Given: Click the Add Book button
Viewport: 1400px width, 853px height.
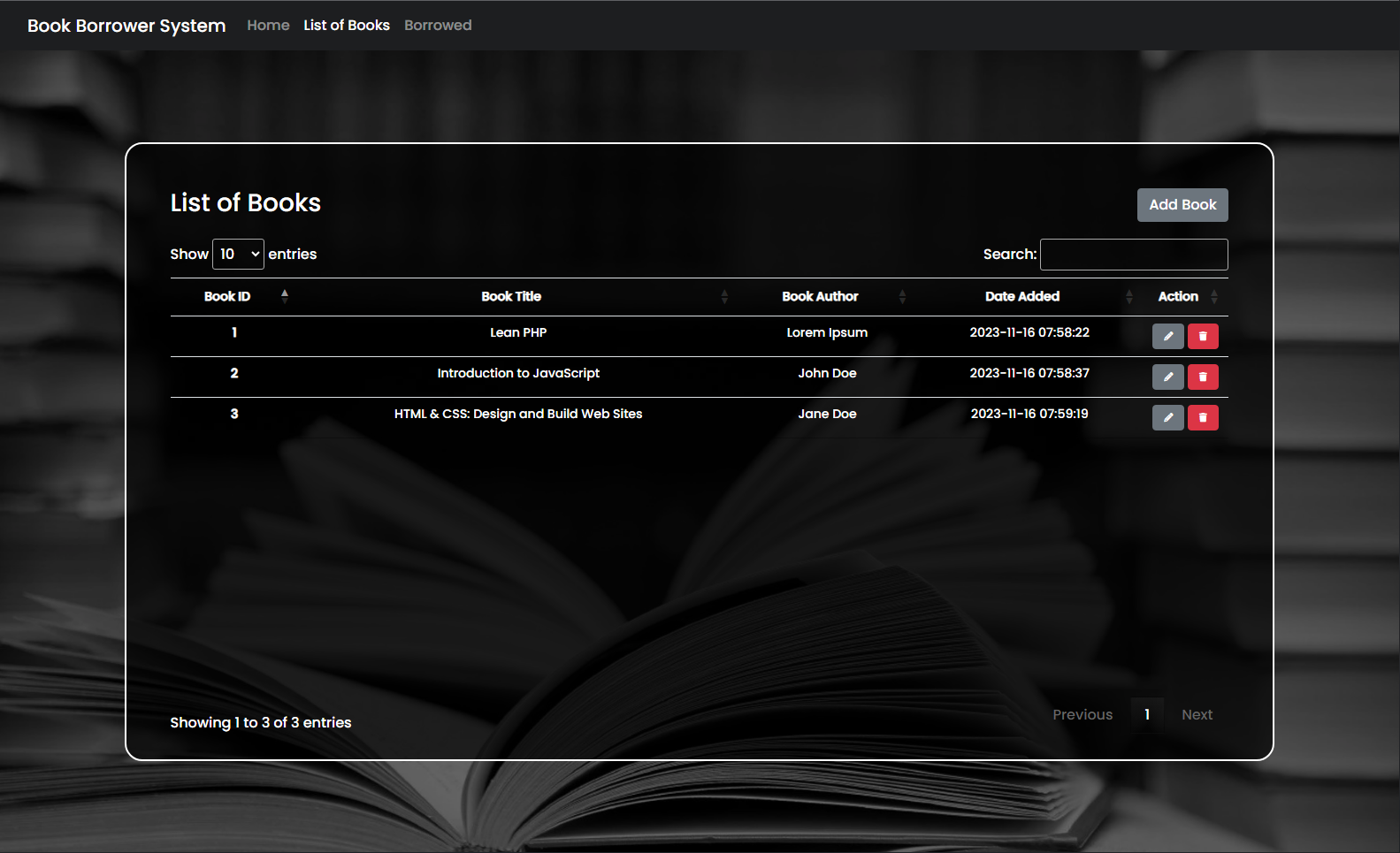Looking at the screenshot, I should point(1182,205).
